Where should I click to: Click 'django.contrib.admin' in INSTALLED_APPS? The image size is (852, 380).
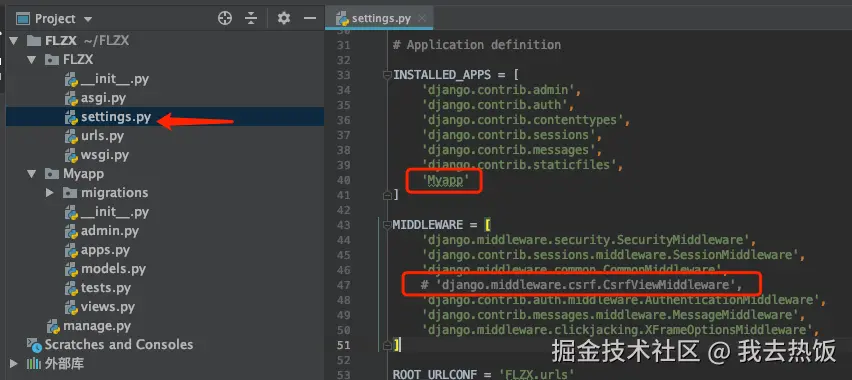pos(497,90)
